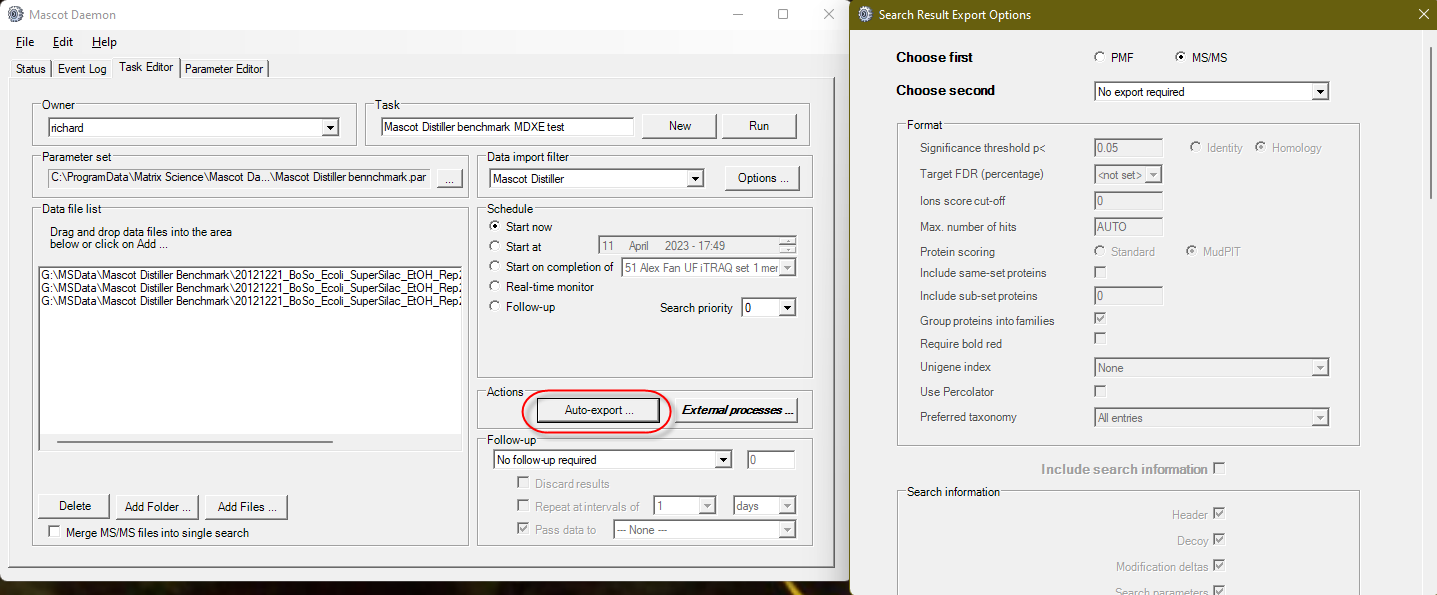Click the Start at date-time stepper arrows
1437x595 pixels.
(x=788, y=246)
